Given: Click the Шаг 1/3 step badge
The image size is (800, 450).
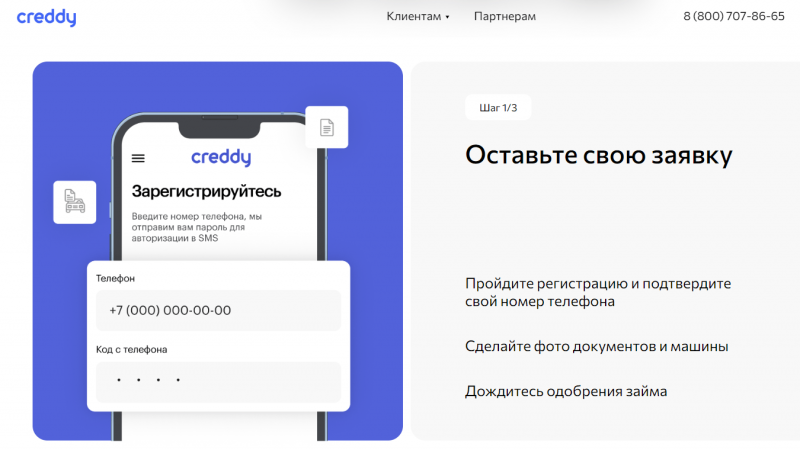Looking at the screenshot, I should pos(498,108).
